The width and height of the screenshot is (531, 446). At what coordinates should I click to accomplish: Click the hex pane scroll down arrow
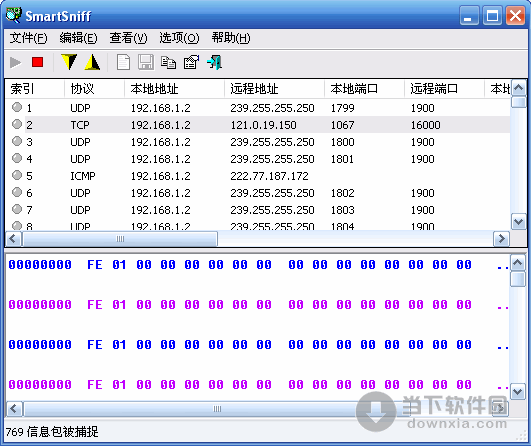517,392
